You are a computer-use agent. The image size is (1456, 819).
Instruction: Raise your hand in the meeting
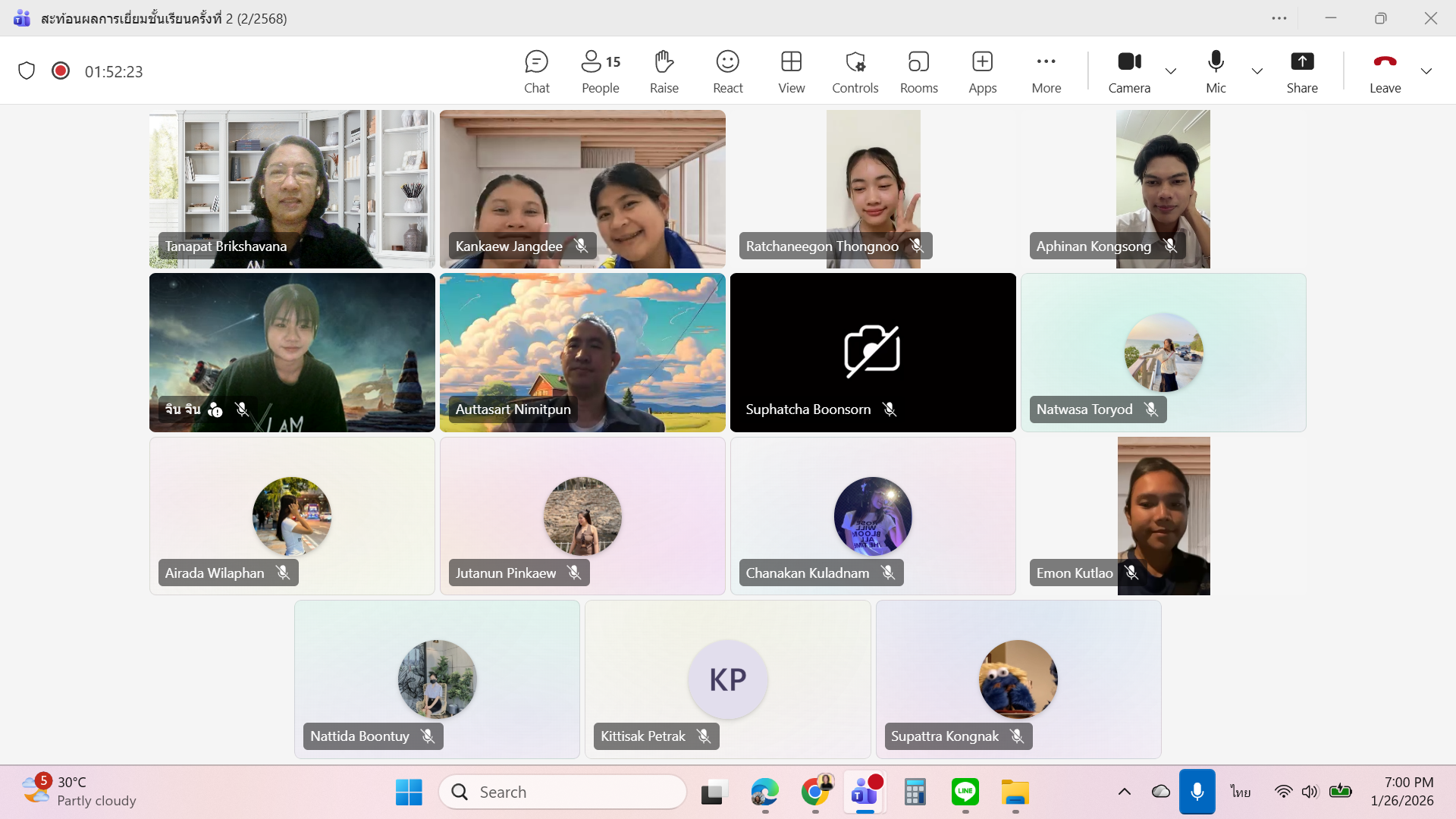(x=664, y=71)
